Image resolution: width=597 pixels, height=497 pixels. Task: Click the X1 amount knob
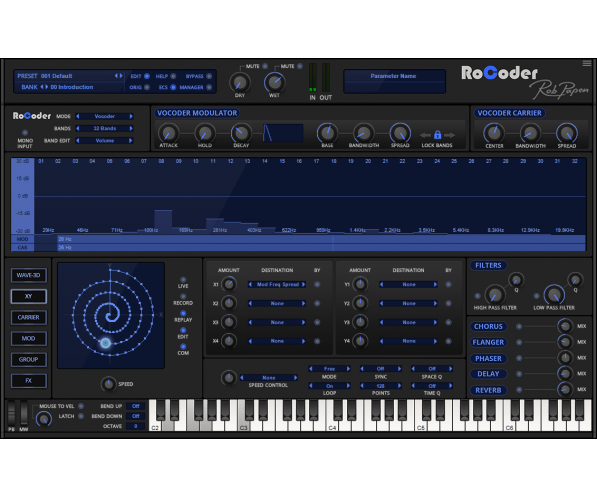(229, 284)
